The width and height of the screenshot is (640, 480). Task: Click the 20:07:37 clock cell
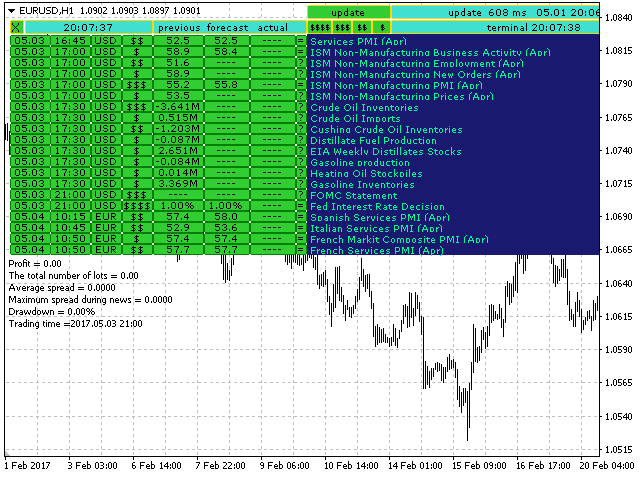click(x=88, y=27)
